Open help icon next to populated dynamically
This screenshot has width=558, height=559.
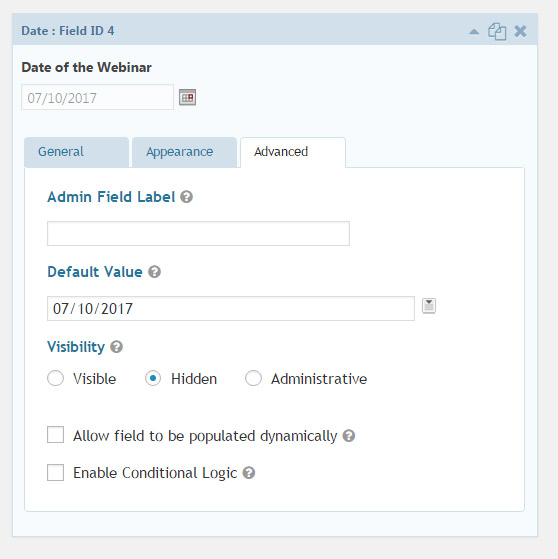pos(348,436)
